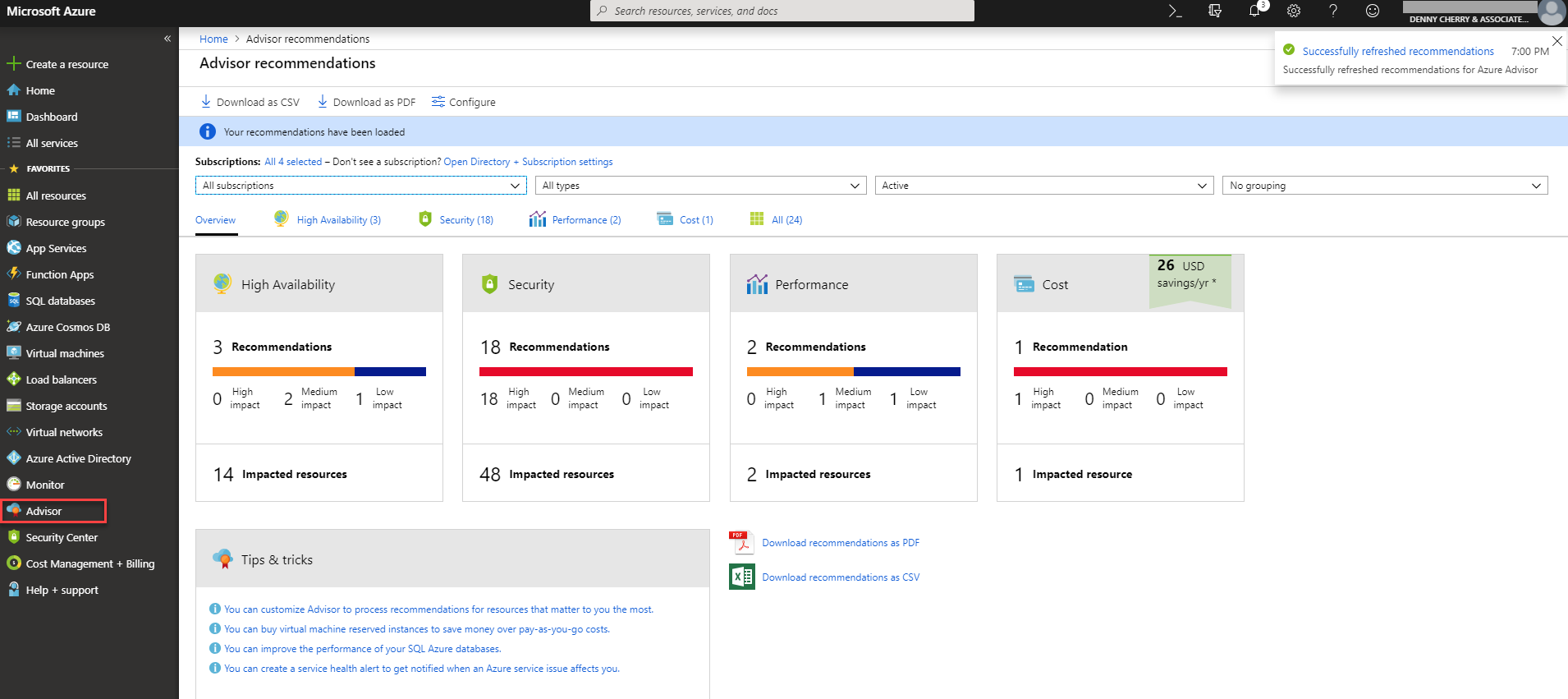The width and height of the screenshot is (1568, 699).
Task: Click Download as PDF toolbar button
Action: (367, 102)
